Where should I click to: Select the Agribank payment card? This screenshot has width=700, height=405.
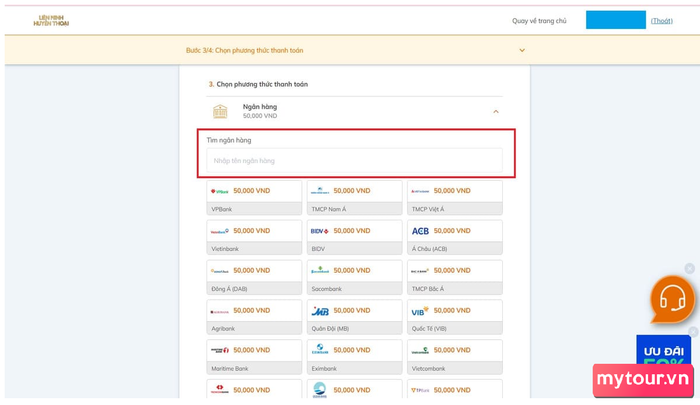(254, 317)
